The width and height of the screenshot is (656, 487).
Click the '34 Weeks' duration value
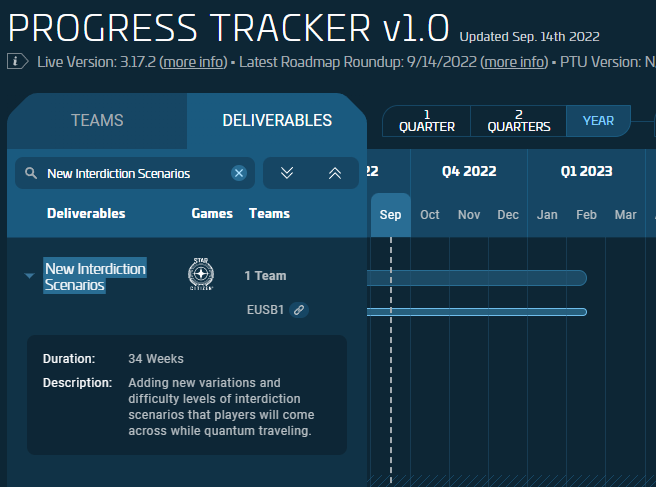pos(156,359)
